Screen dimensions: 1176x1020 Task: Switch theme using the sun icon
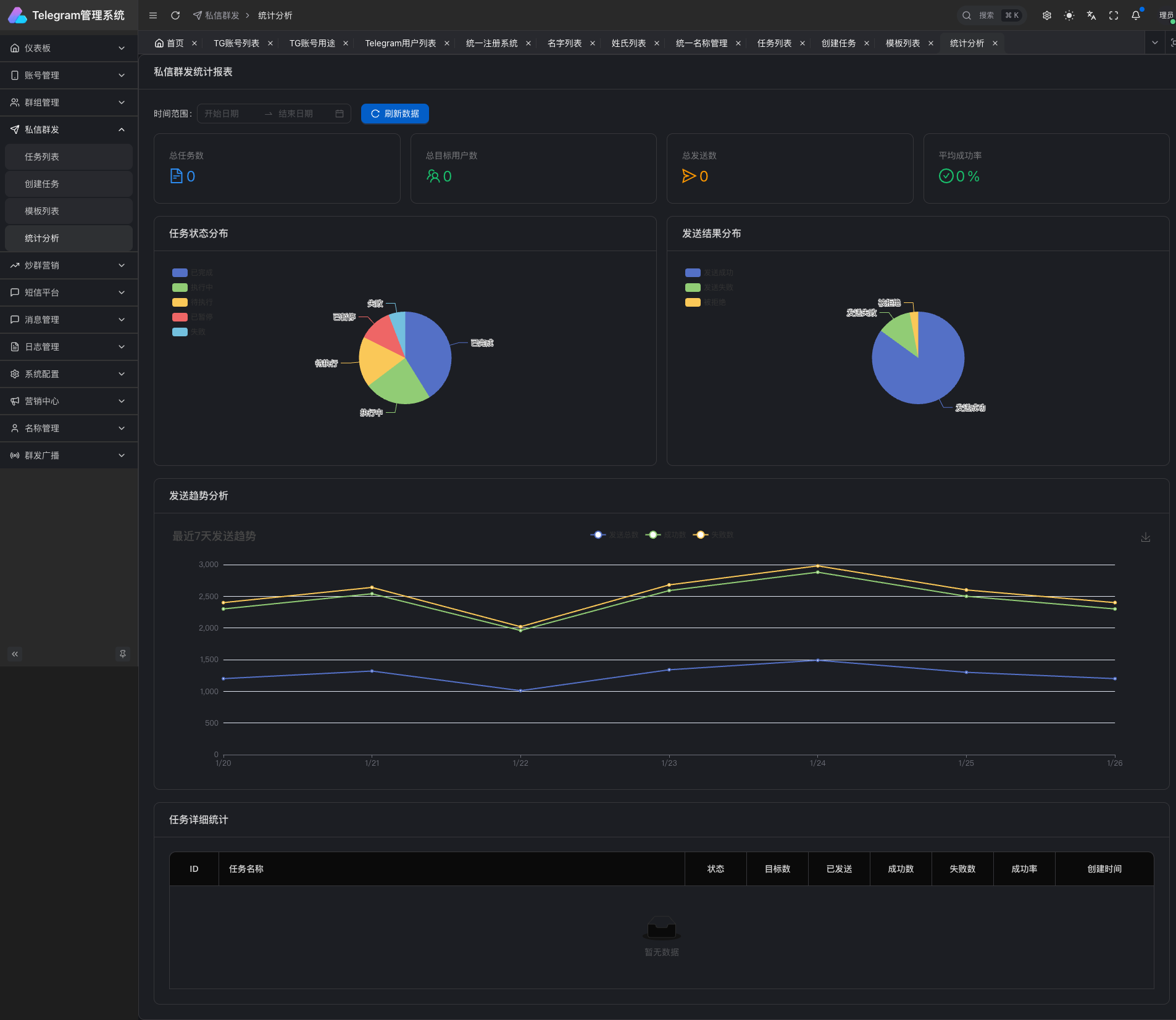pos(1069,15)
